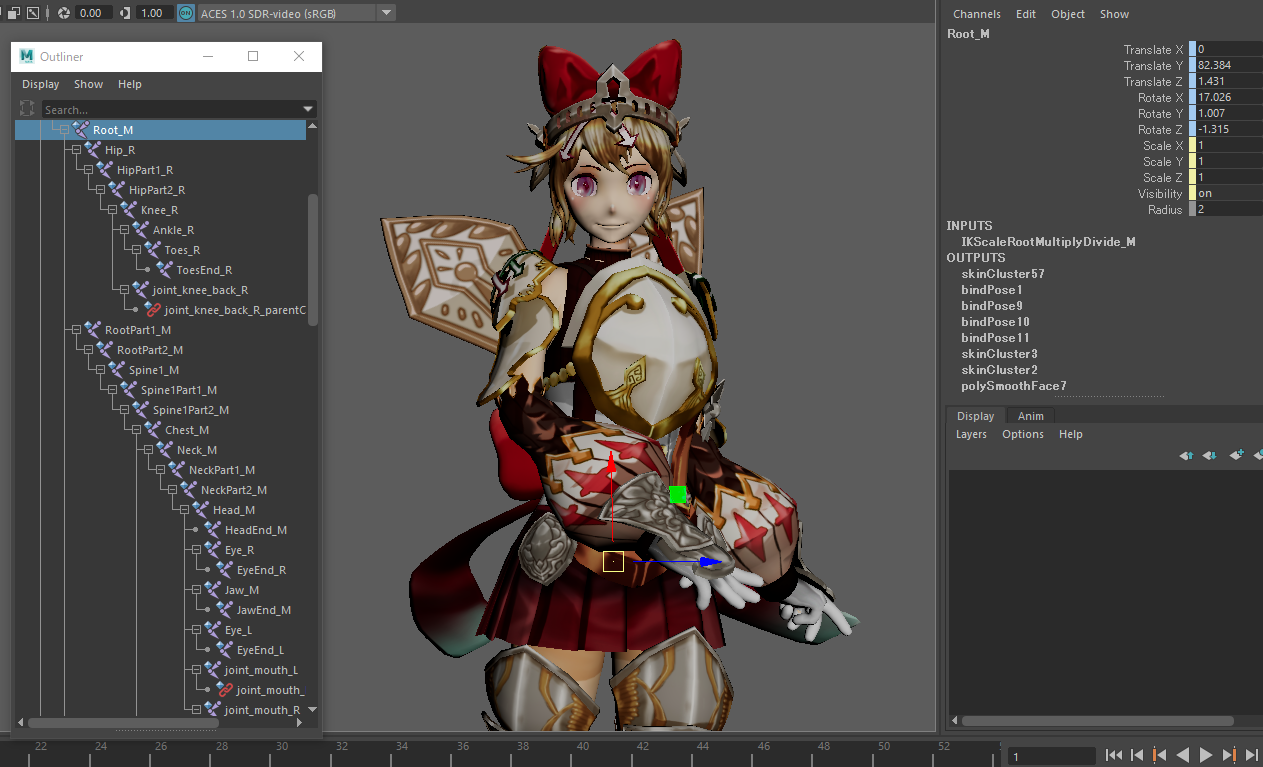Screen dimensions: 1263x767
Task: Click the HipPart1_R joint icon
Action: click(104, 170)
